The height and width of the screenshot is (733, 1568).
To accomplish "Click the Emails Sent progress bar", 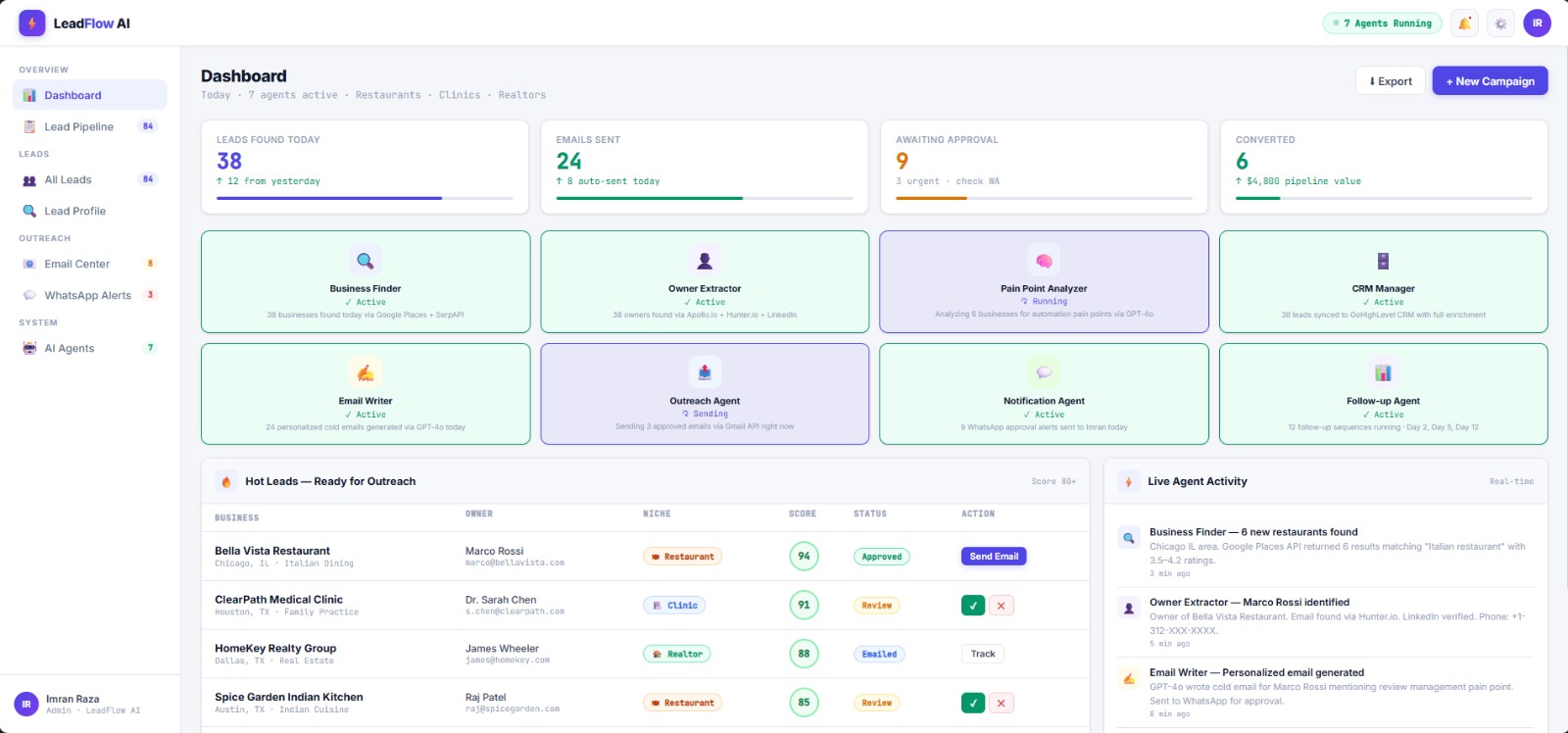I will pyautogui.click(x=705, y=198).
